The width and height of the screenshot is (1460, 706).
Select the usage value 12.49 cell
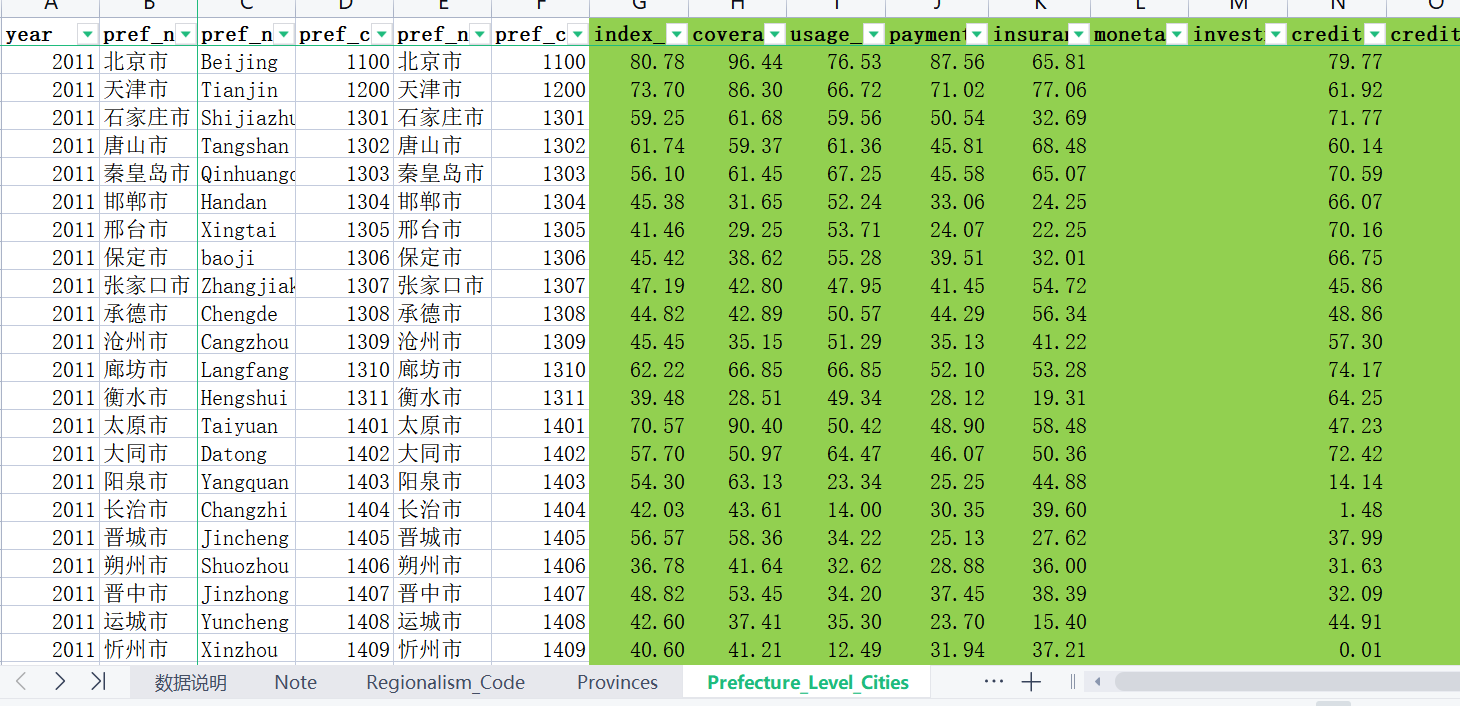tap(836, 650)
